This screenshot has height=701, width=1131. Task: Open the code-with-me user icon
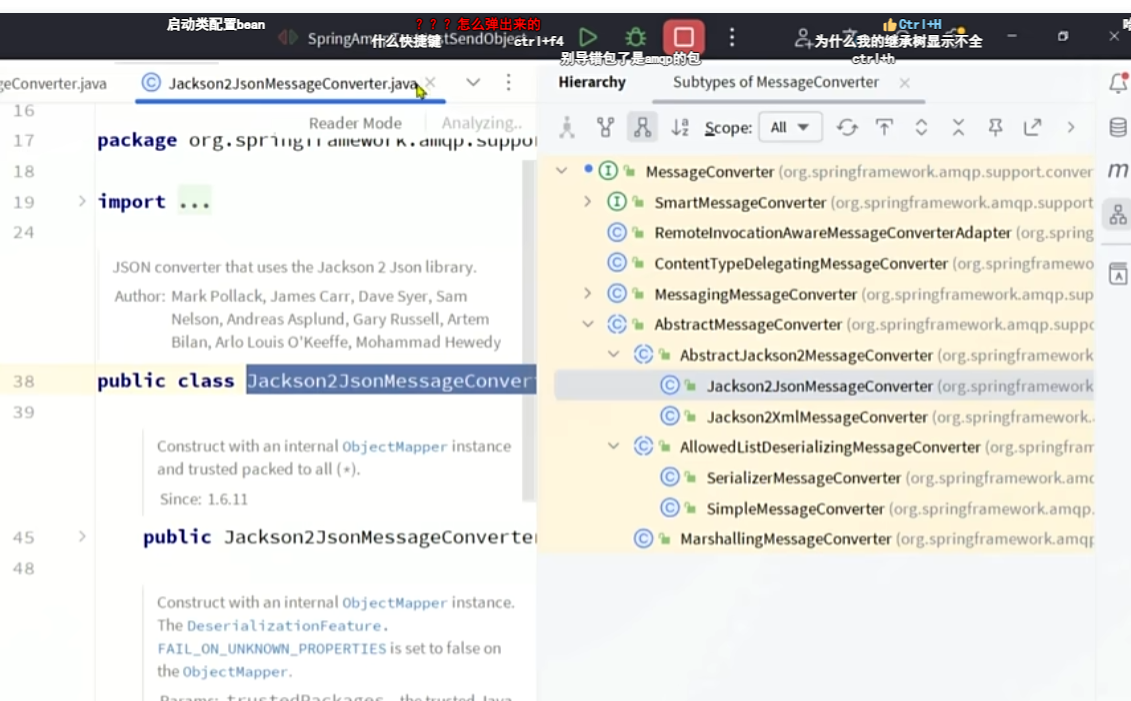coord(802,38)
